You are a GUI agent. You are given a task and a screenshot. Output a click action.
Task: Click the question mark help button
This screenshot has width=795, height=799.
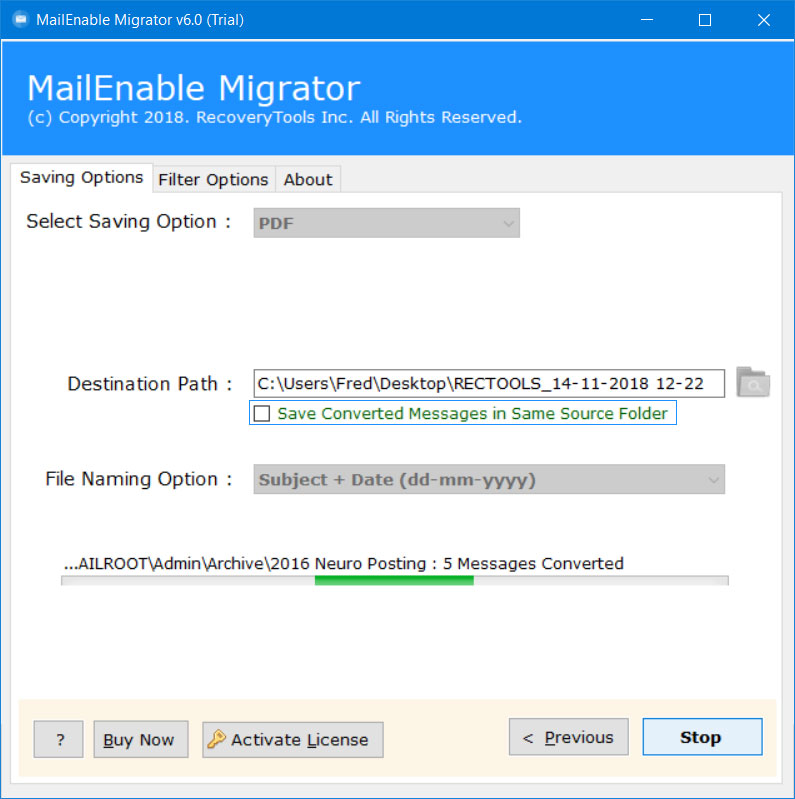tap(59, 739)
